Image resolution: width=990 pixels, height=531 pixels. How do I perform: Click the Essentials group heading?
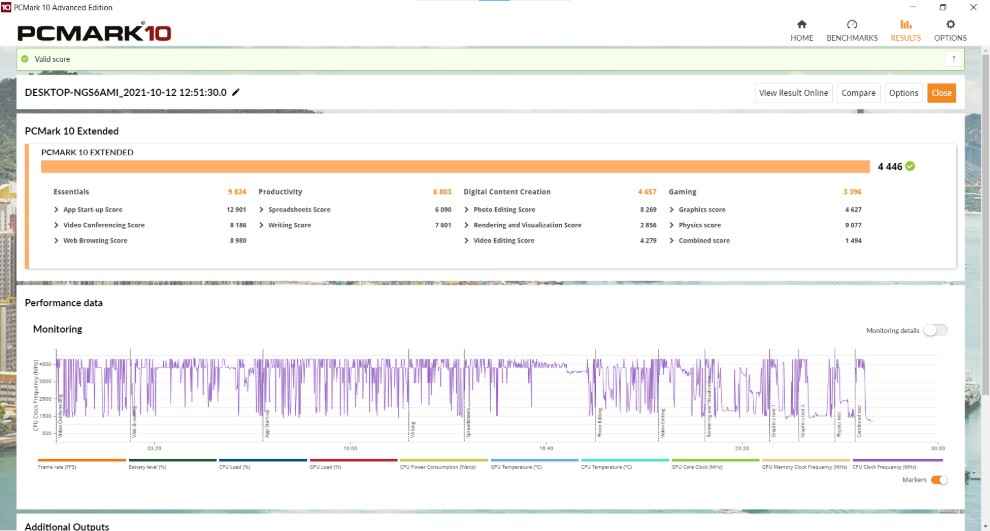(x=71, y=191)
